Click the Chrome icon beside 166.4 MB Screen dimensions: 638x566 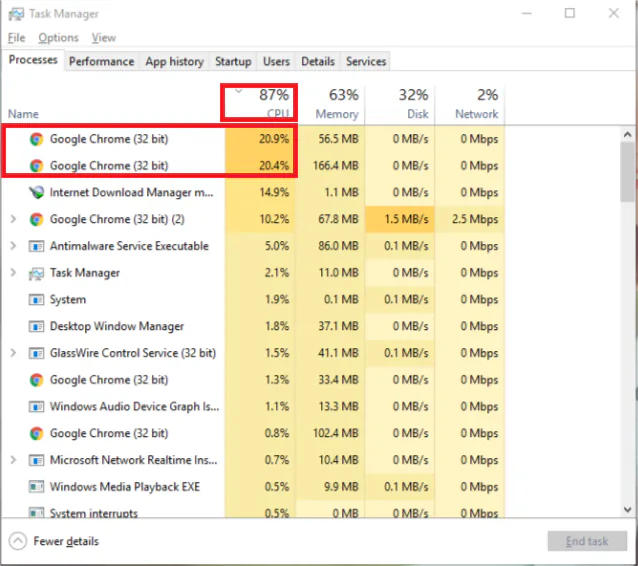36,166
